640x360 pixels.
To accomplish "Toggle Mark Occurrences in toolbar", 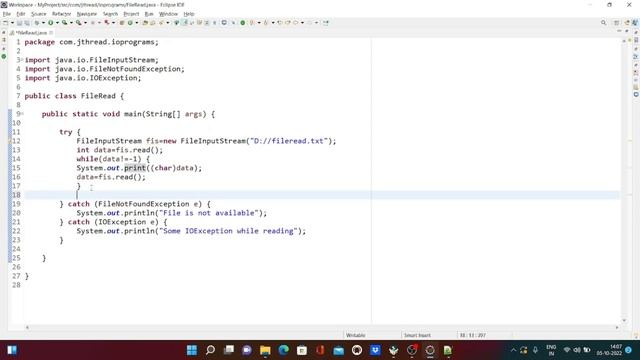I will (184, 23).
